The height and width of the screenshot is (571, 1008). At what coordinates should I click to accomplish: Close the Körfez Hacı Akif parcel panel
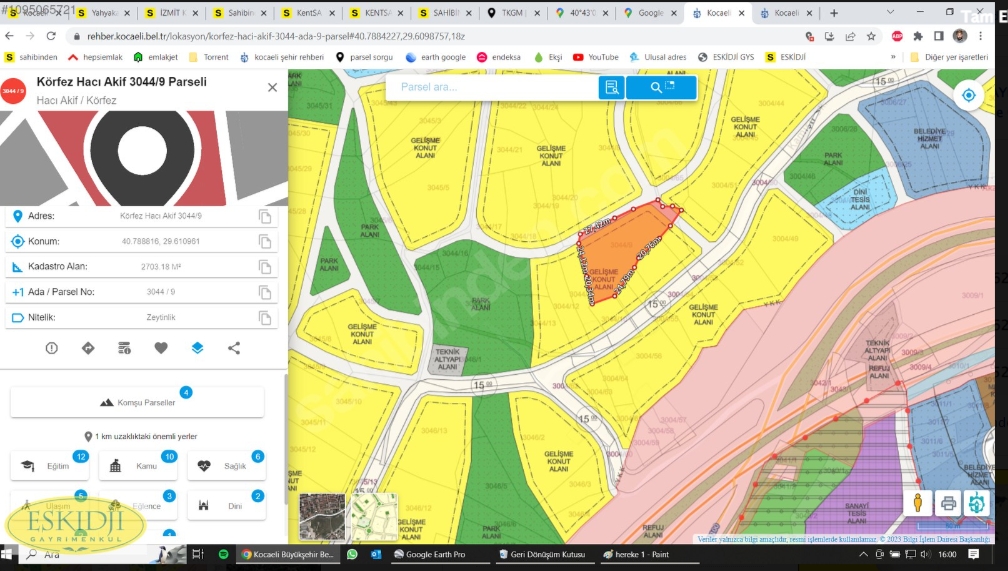coord(273,87)
